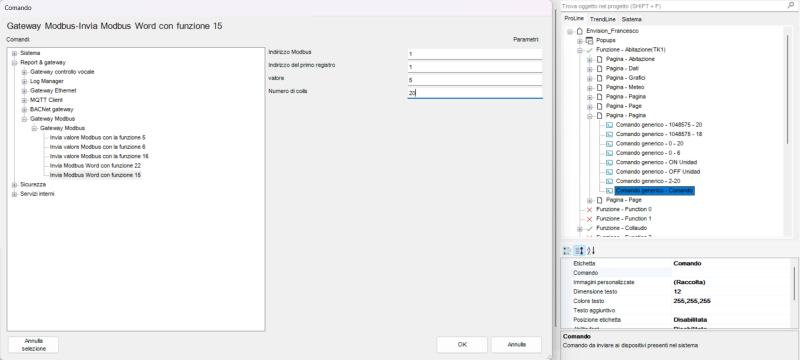The image size is (800, 360).
Task: Click the middle property grid sort icon
Action: click(x=579, y=250)
